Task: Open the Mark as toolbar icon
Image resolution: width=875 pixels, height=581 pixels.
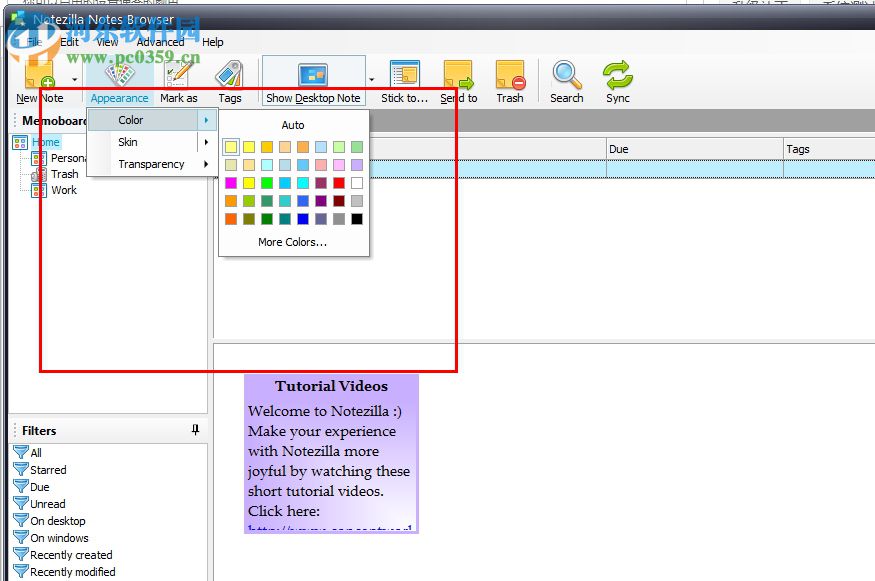Action: point(179,75)
